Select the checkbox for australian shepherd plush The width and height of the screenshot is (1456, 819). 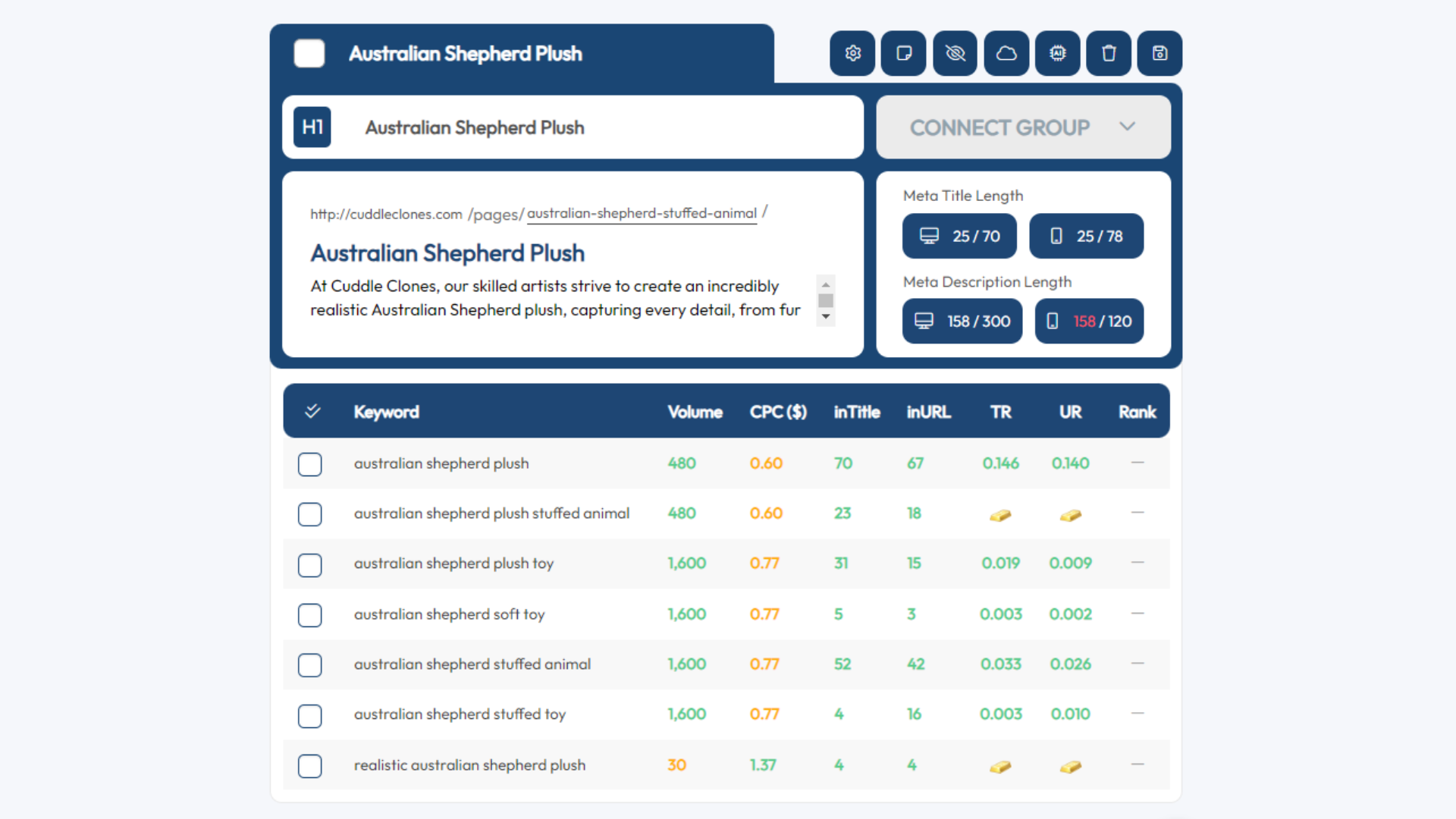(x=310, y=463)
